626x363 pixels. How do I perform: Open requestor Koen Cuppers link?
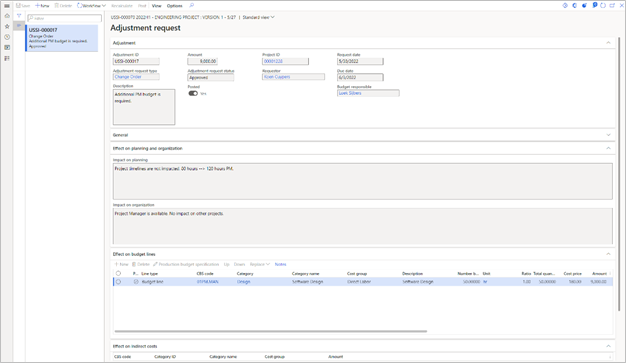[x=277, y=77]
